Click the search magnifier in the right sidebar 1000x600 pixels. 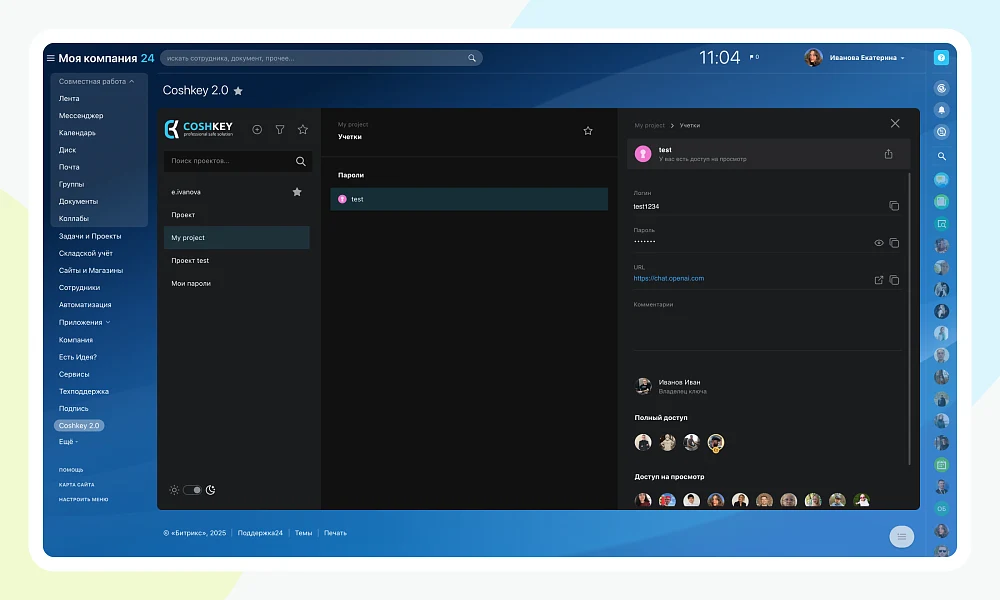[941, 156]
